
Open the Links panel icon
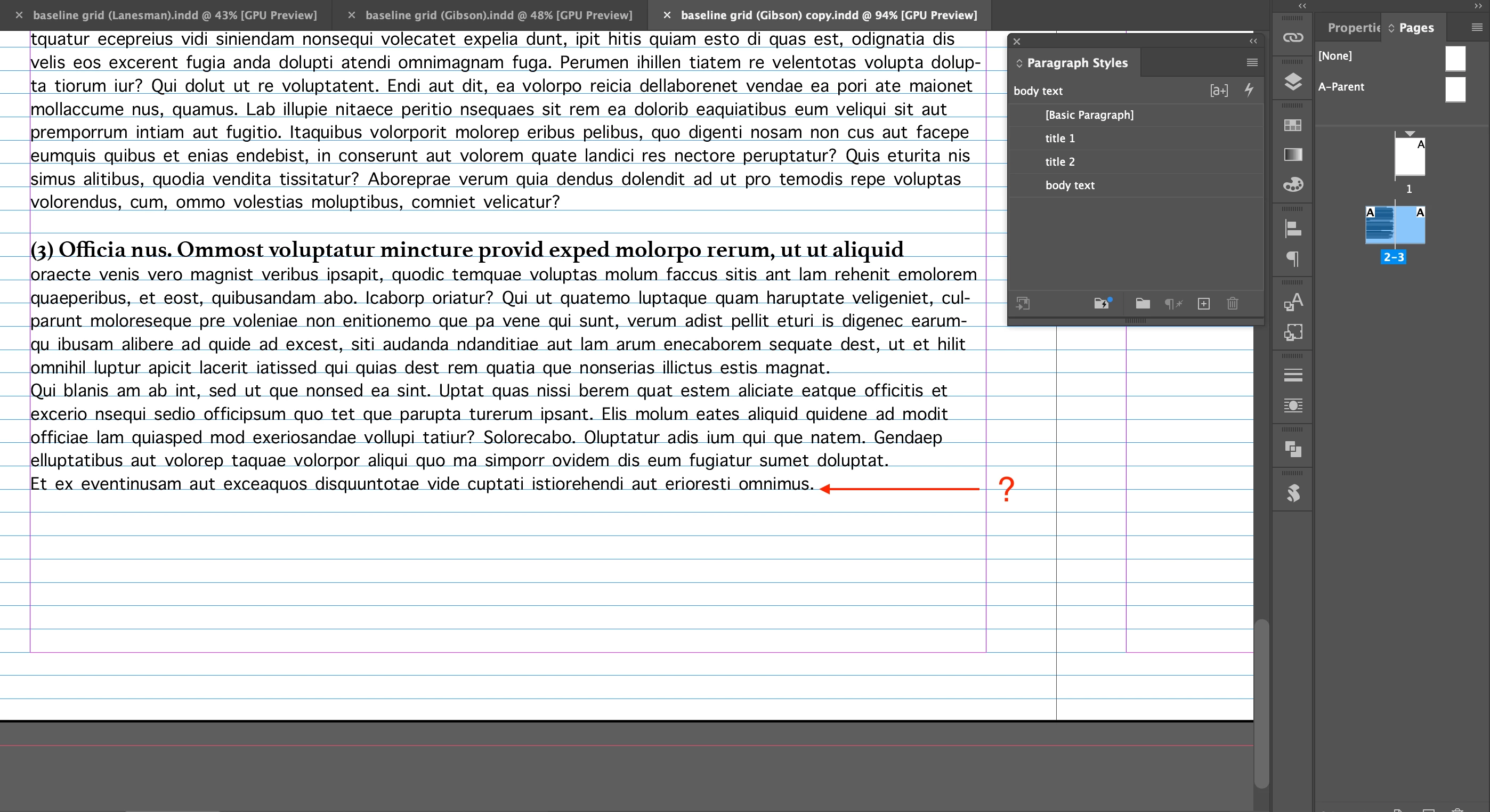(x=1293, y=38)
